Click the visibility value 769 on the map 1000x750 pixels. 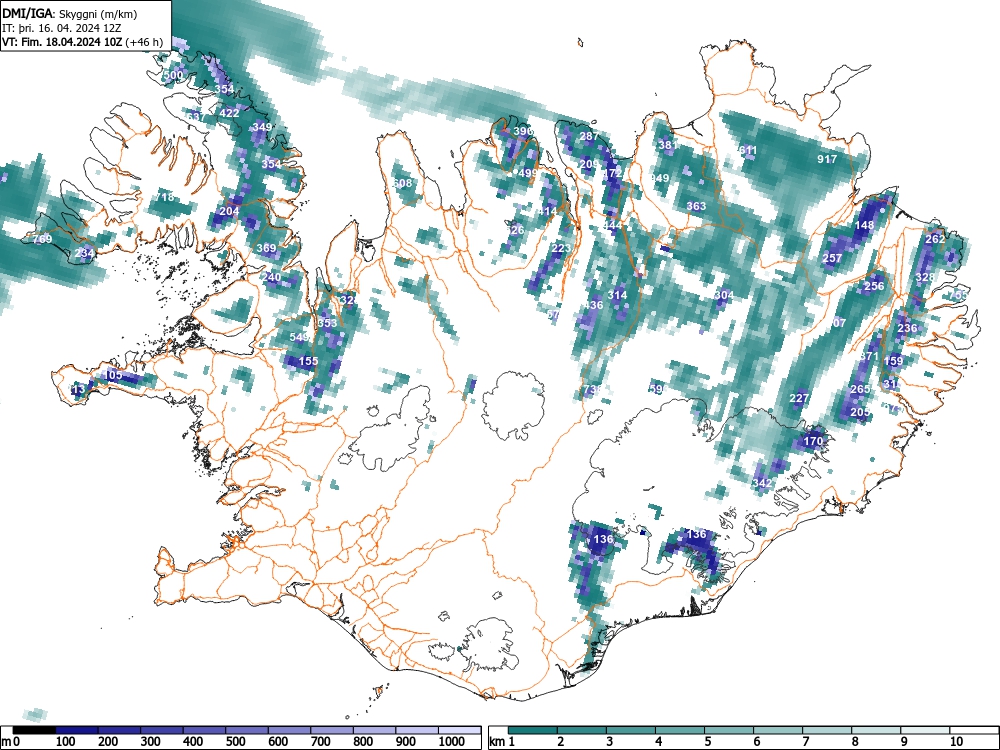point(42,239)
